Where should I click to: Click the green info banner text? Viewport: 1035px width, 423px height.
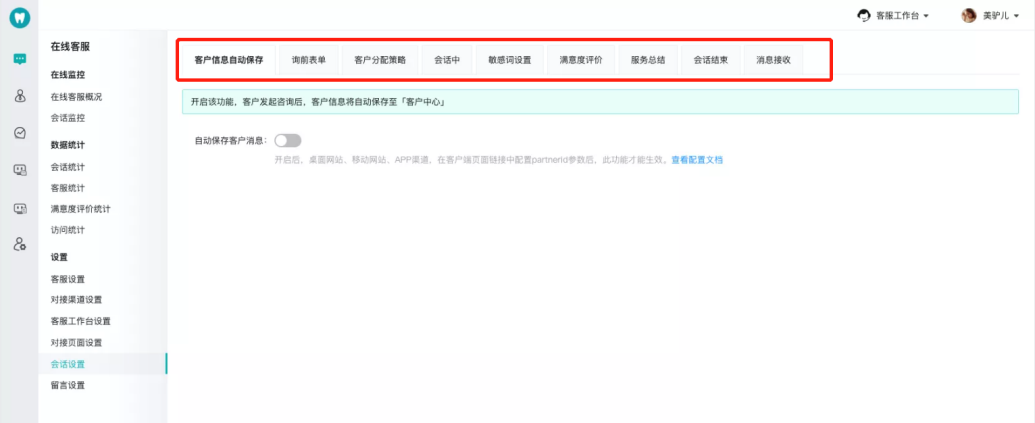point(316,102)
